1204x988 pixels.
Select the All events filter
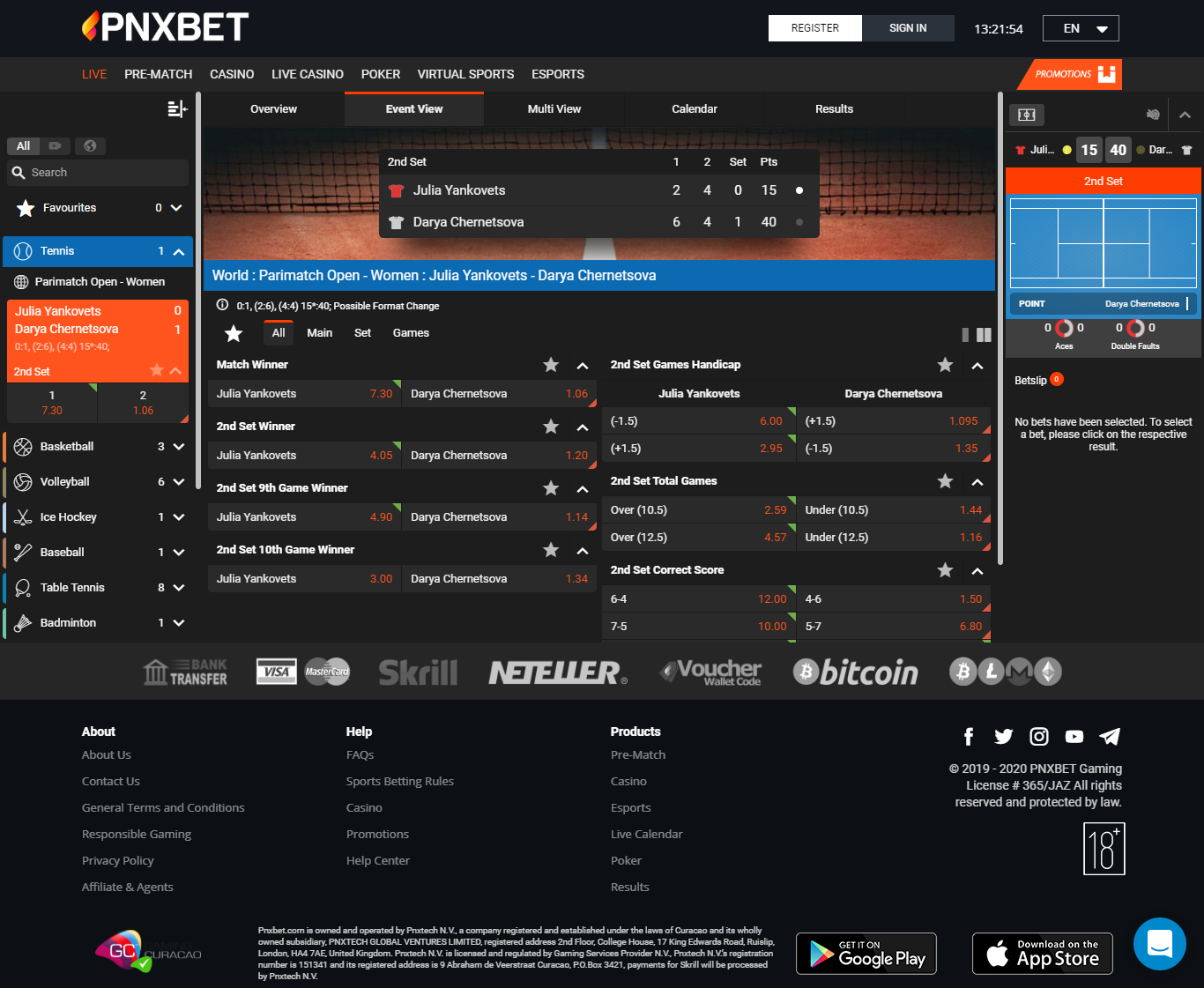click(x=23, y=145)
